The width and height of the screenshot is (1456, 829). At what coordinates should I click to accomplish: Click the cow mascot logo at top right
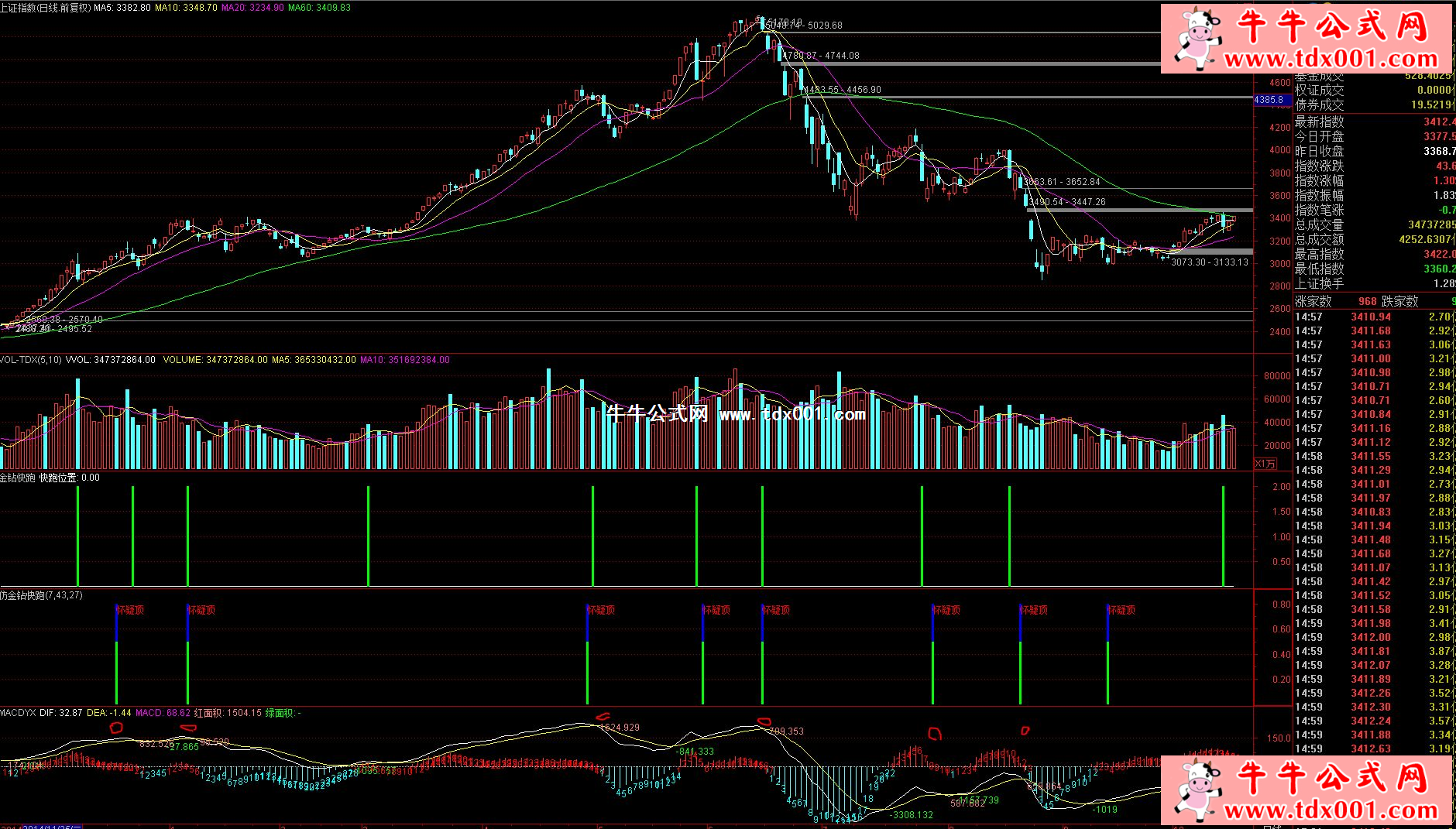point(1197,37)
